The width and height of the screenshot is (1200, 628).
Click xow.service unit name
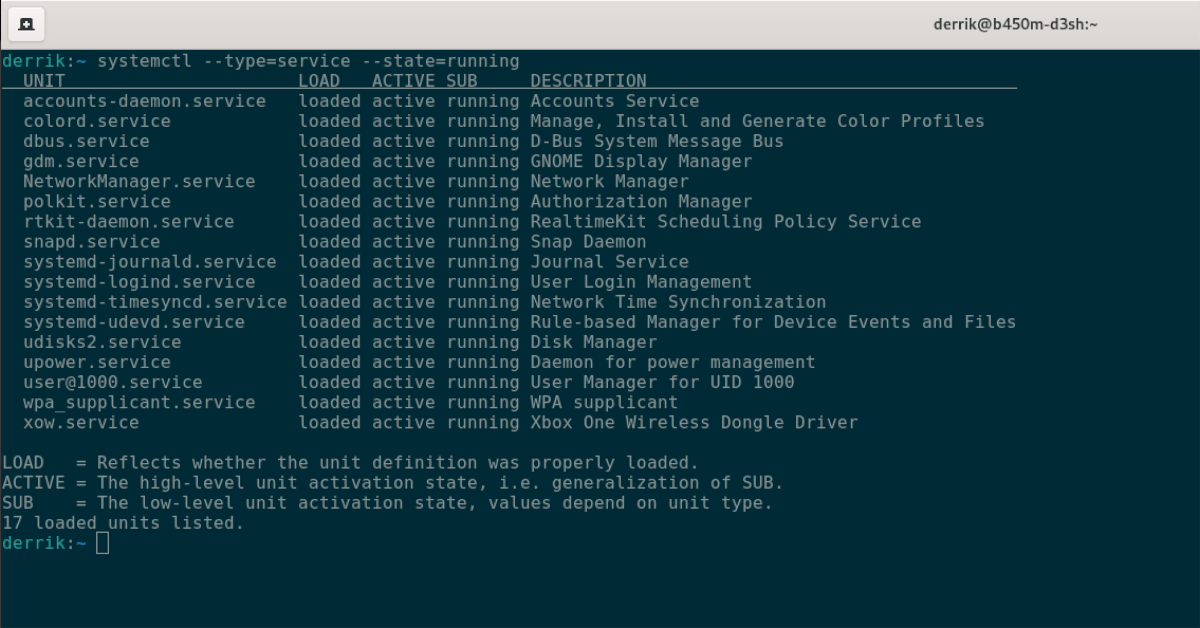pyautogui.click(x=81, y=422)
